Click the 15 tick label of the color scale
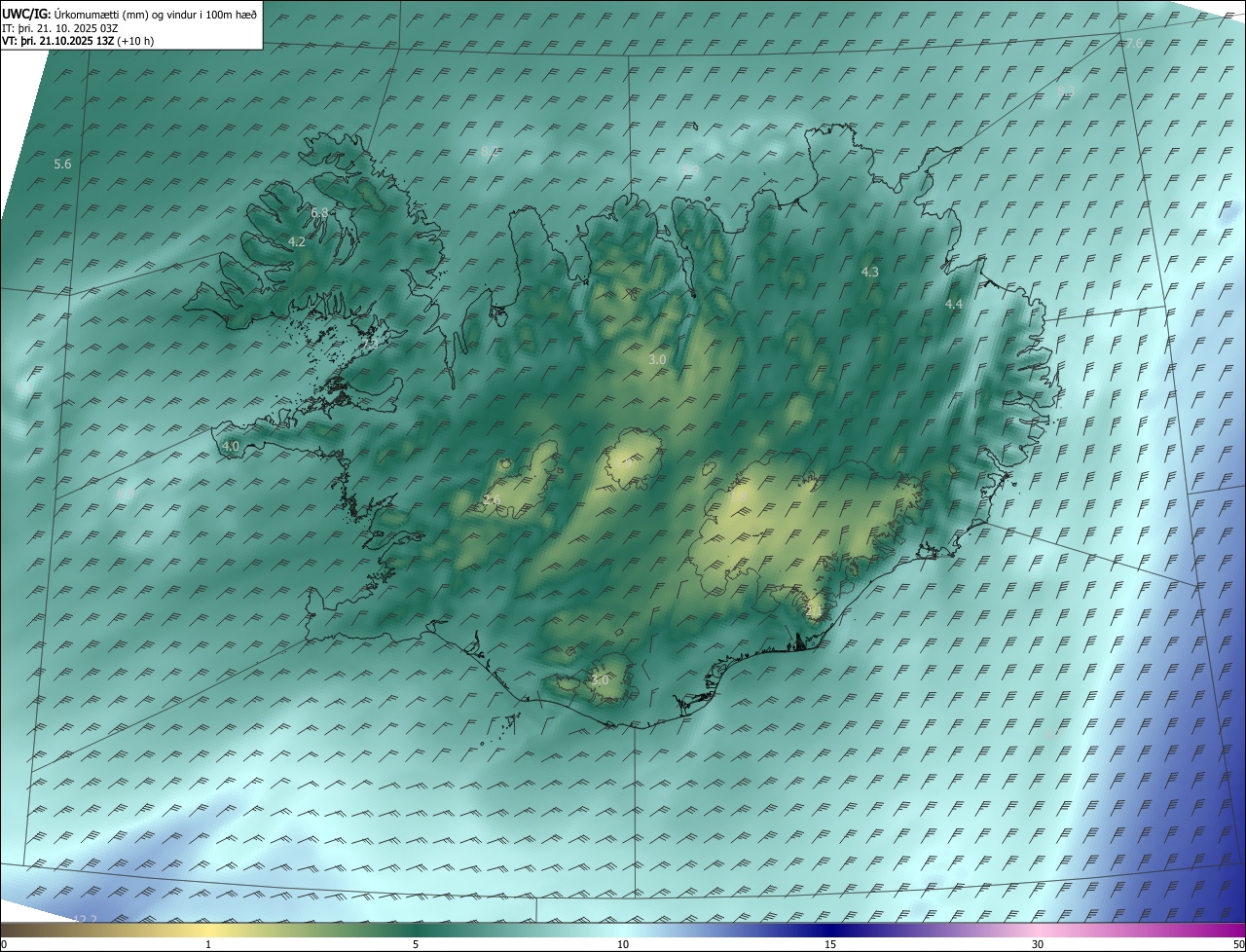The height and width of the screenshot is (952, 1246). (830, 944)
